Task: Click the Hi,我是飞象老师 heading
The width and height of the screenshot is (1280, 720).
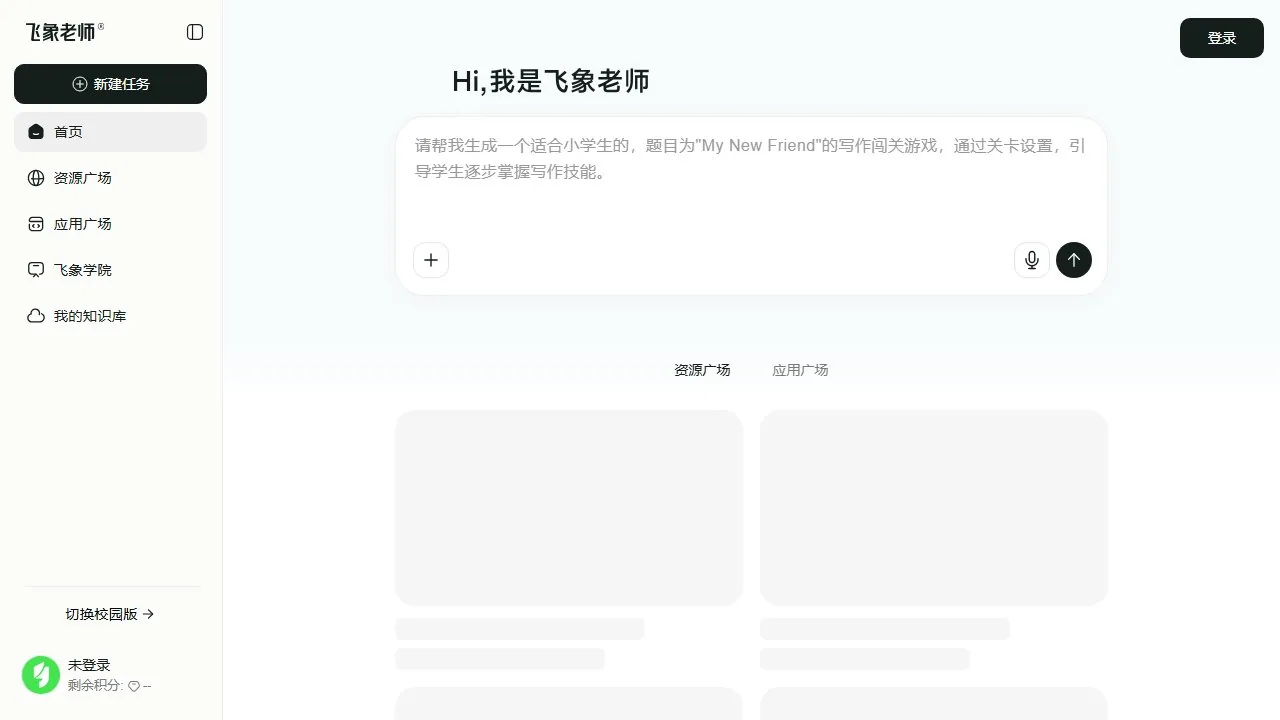Action: click(x=551, y=81)
